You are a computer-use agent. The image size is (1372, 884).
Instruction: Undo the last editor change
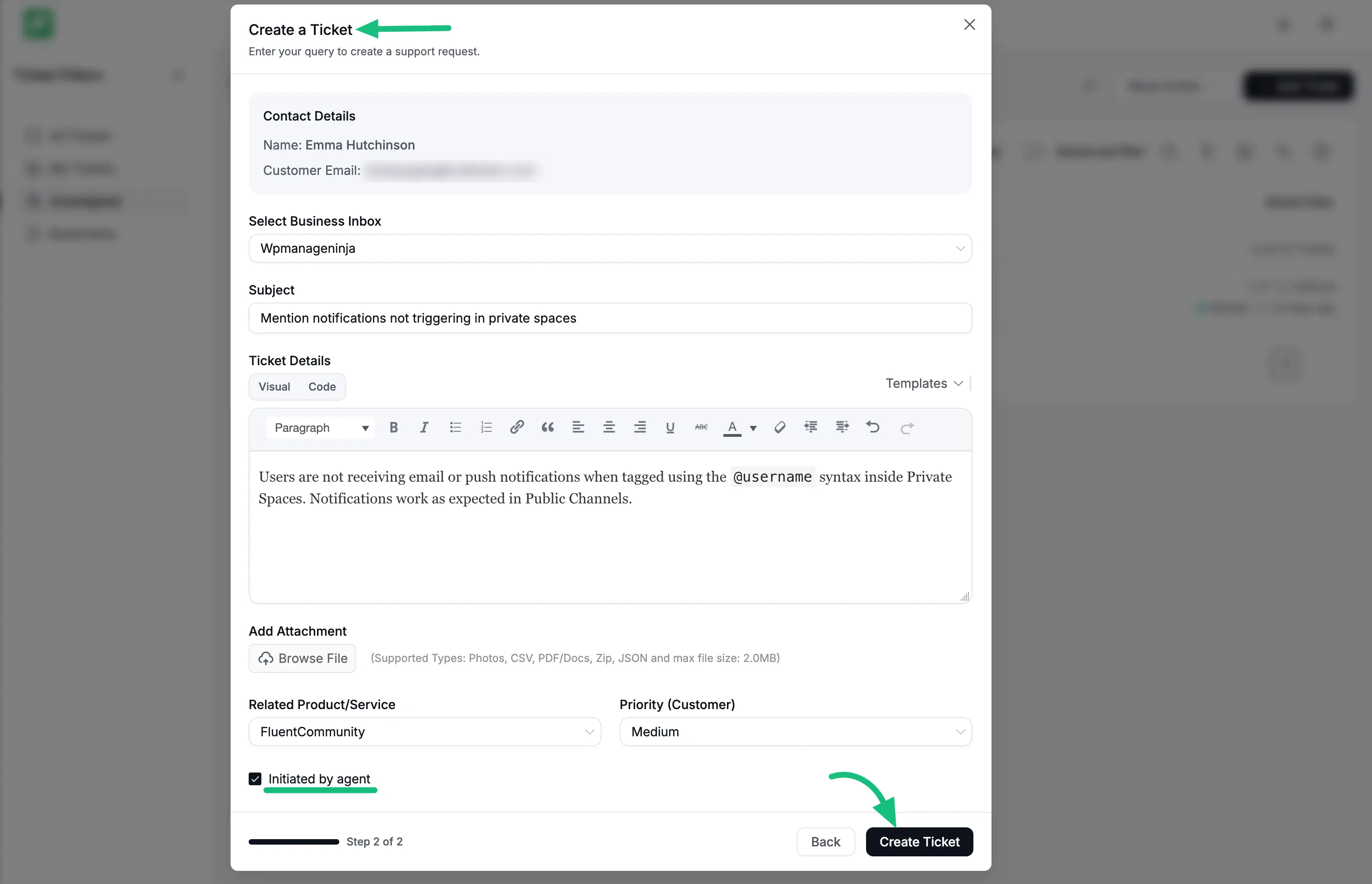coord(873,427)
